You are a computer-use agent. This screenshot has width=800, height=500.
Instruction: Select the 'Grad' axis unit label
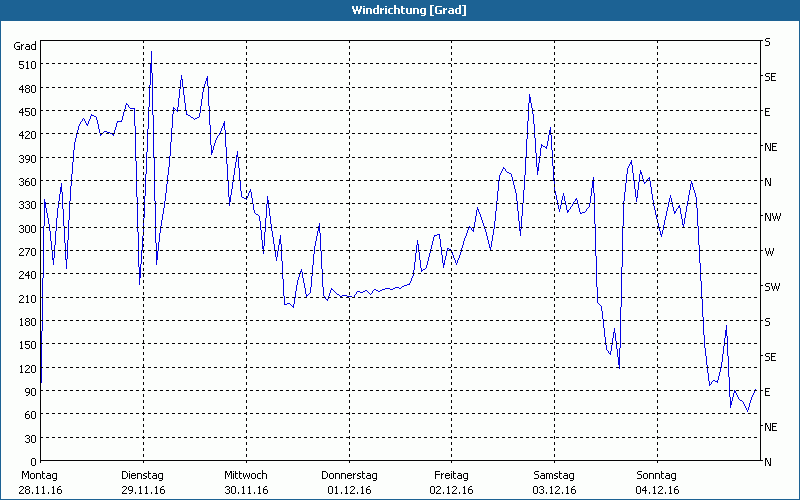coord(25,46)
